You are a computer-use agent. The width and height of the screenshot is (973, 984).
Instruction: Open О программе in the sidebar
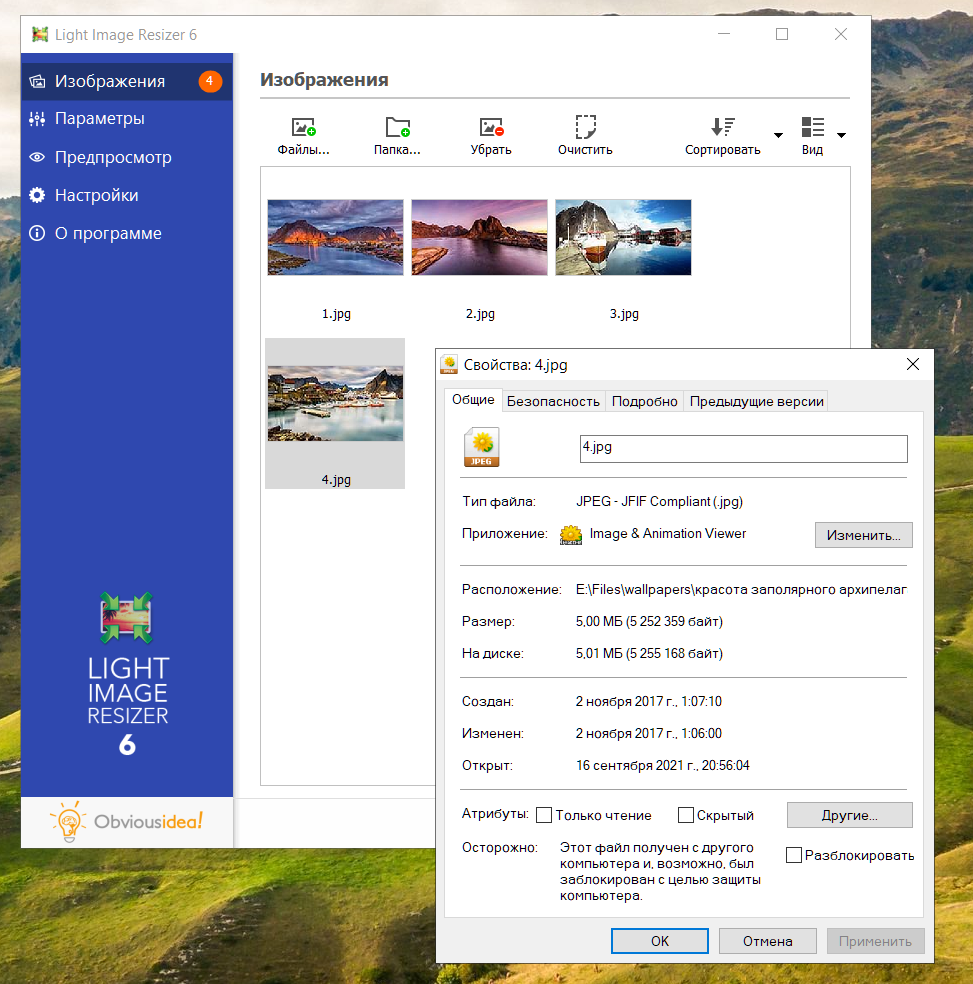[127, 233]
